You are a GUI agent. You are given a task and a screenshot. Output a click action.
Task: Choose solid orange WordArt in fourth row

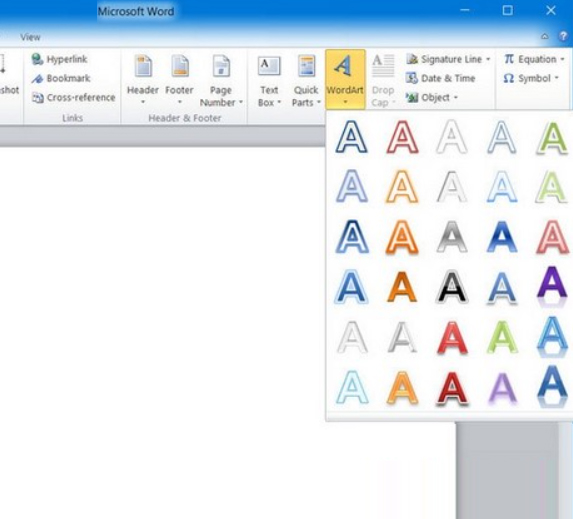tap(402, 287)
